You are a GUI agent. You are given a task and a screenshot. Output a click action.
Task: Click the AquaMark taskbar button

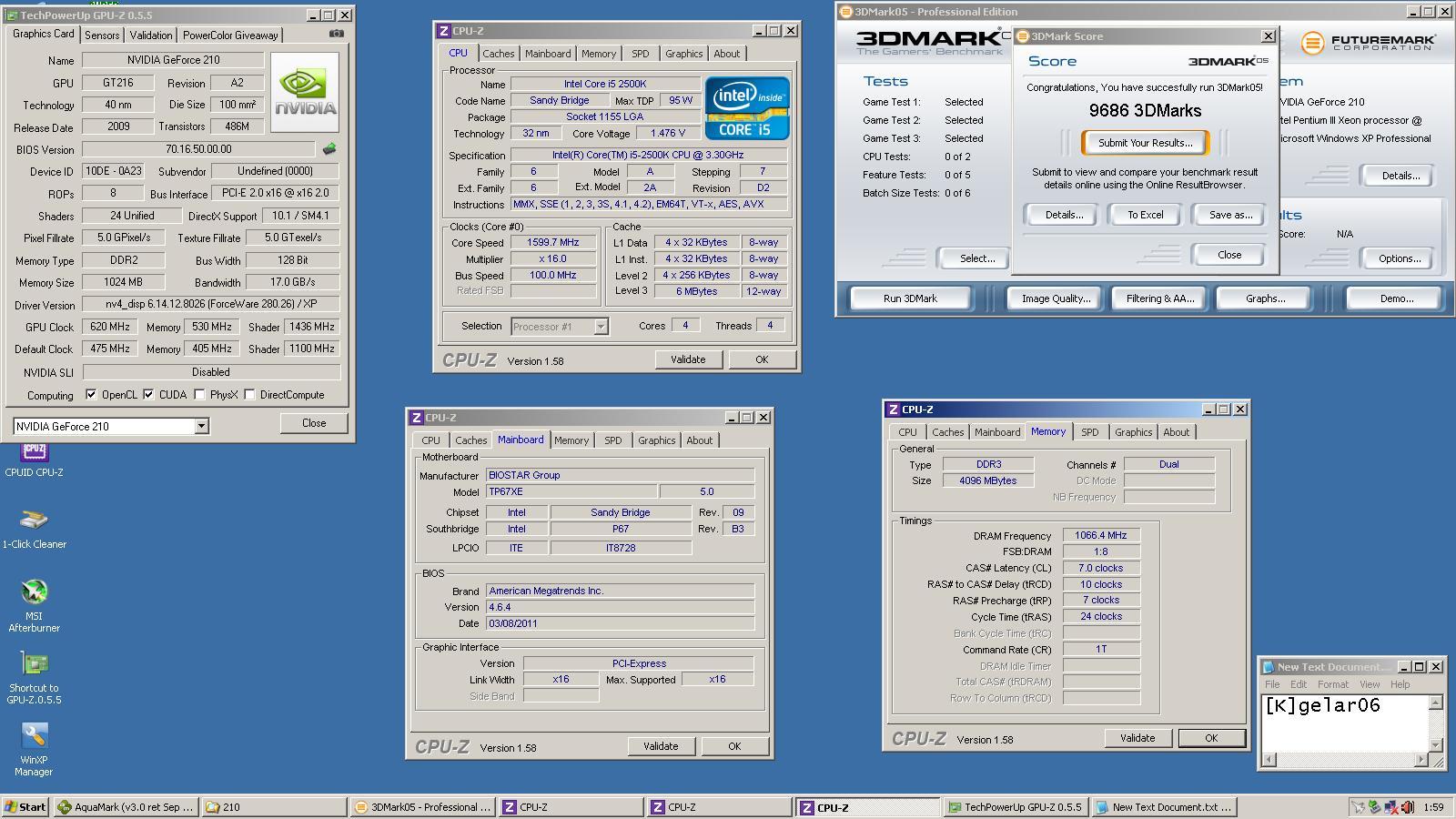[126, 807]
